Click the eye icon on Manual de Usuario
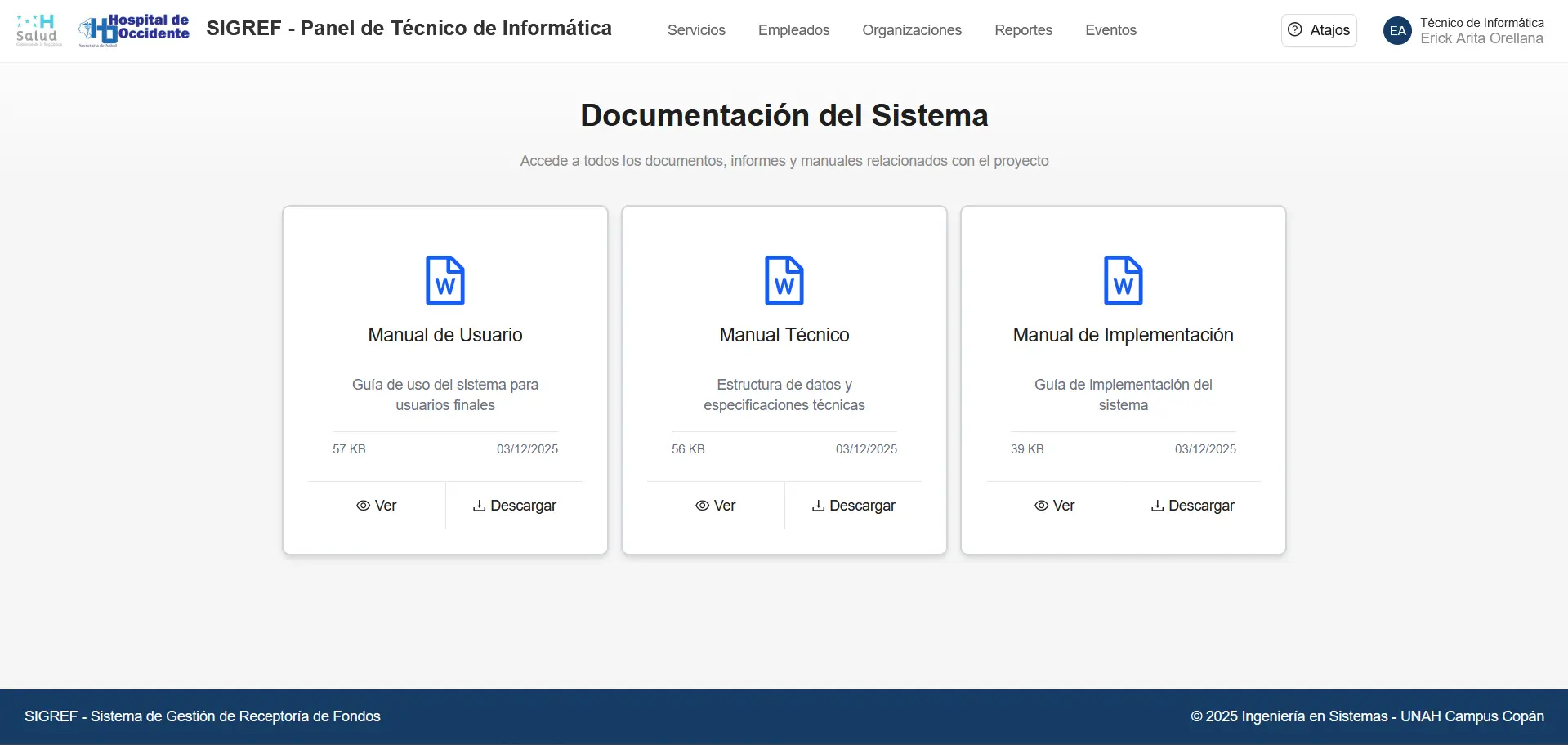The width and height of the screenshot is (1568, 745). coord(363,506)
